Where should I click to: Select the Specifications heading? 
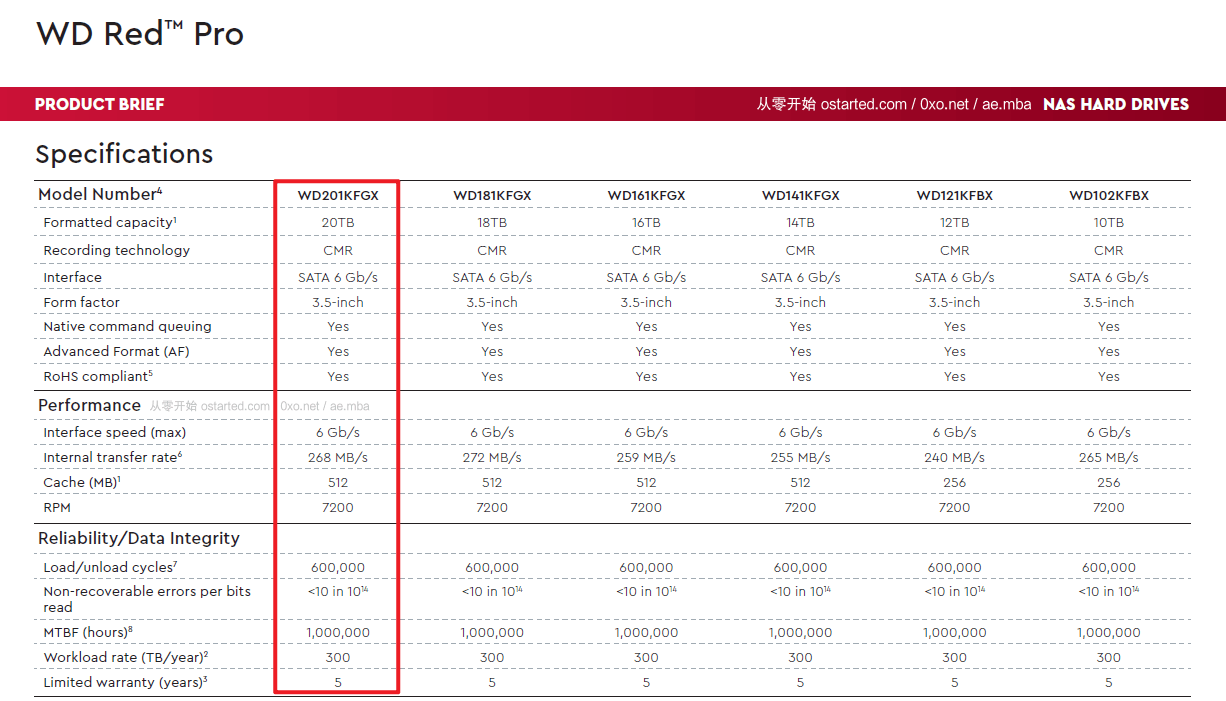(x=124, y=154)
